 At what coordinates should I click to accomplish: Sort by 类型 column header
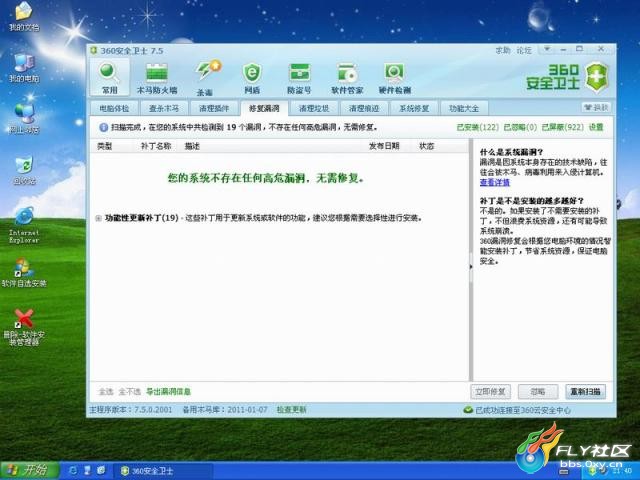(104, 146)
